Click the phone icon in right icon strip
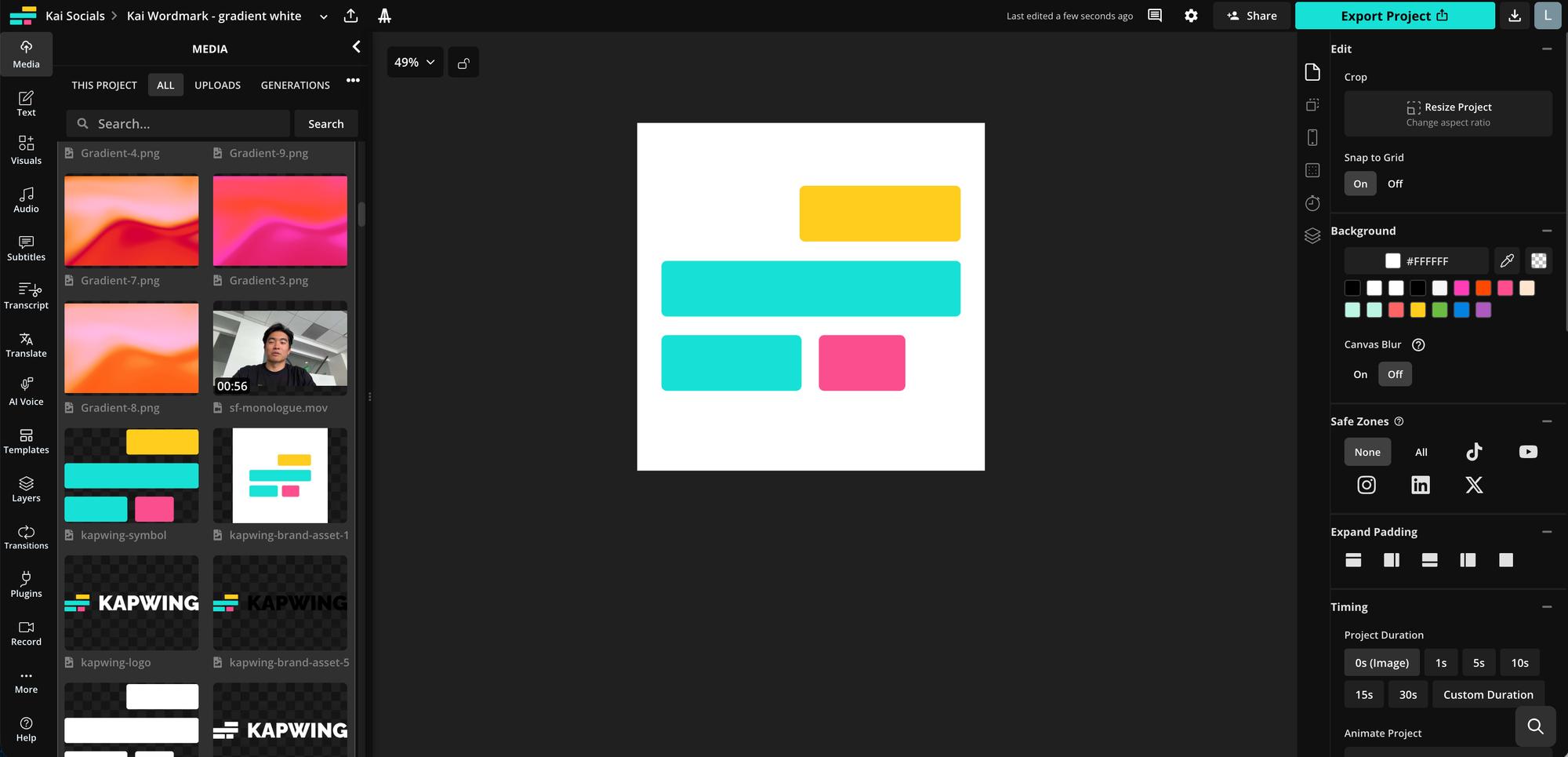The image size is (1568, 757). [x=1313, y=137]
